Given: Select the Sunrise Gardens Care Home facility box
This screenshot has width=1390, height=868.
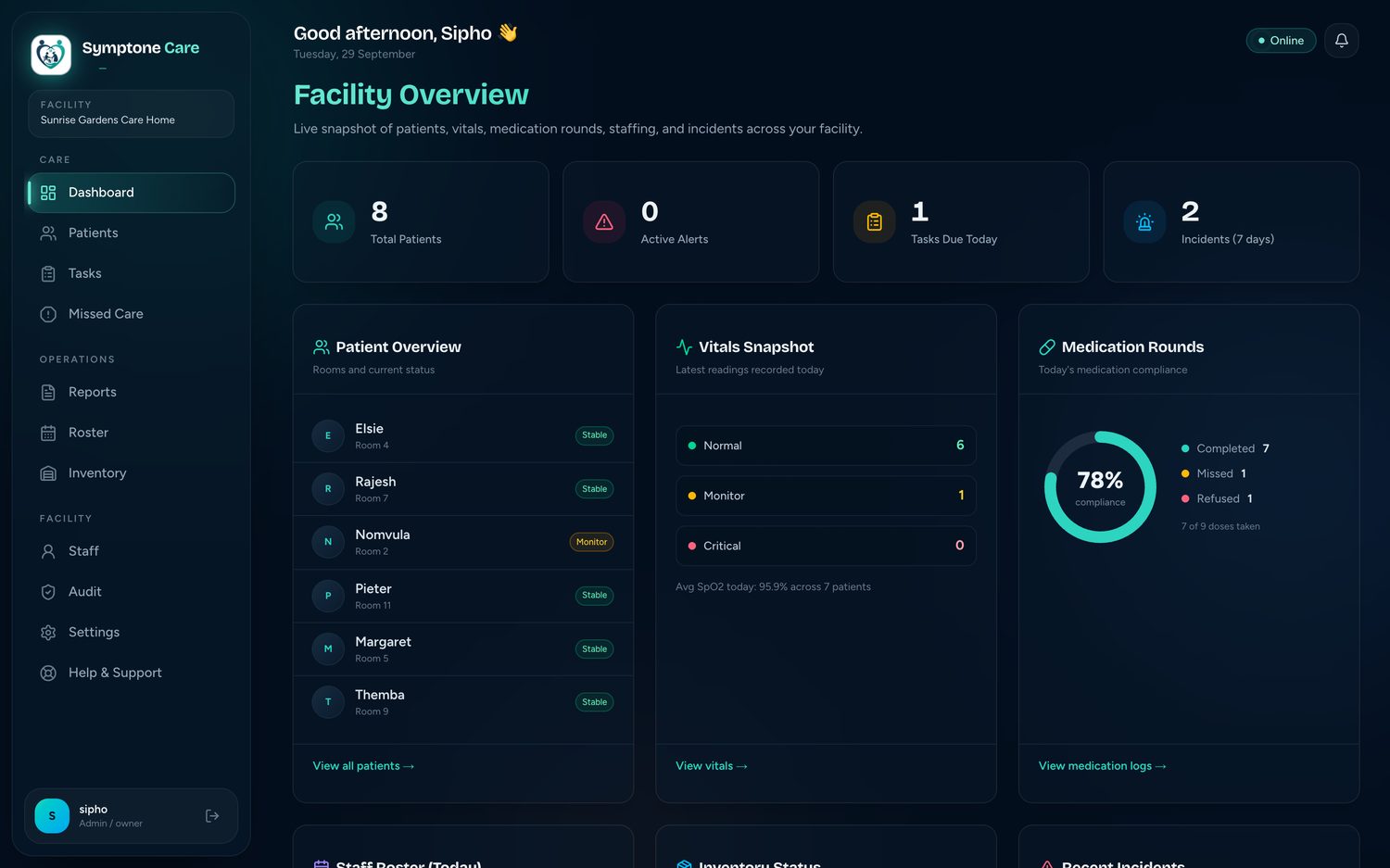Looking at the screenshot, I should (131, 113).
